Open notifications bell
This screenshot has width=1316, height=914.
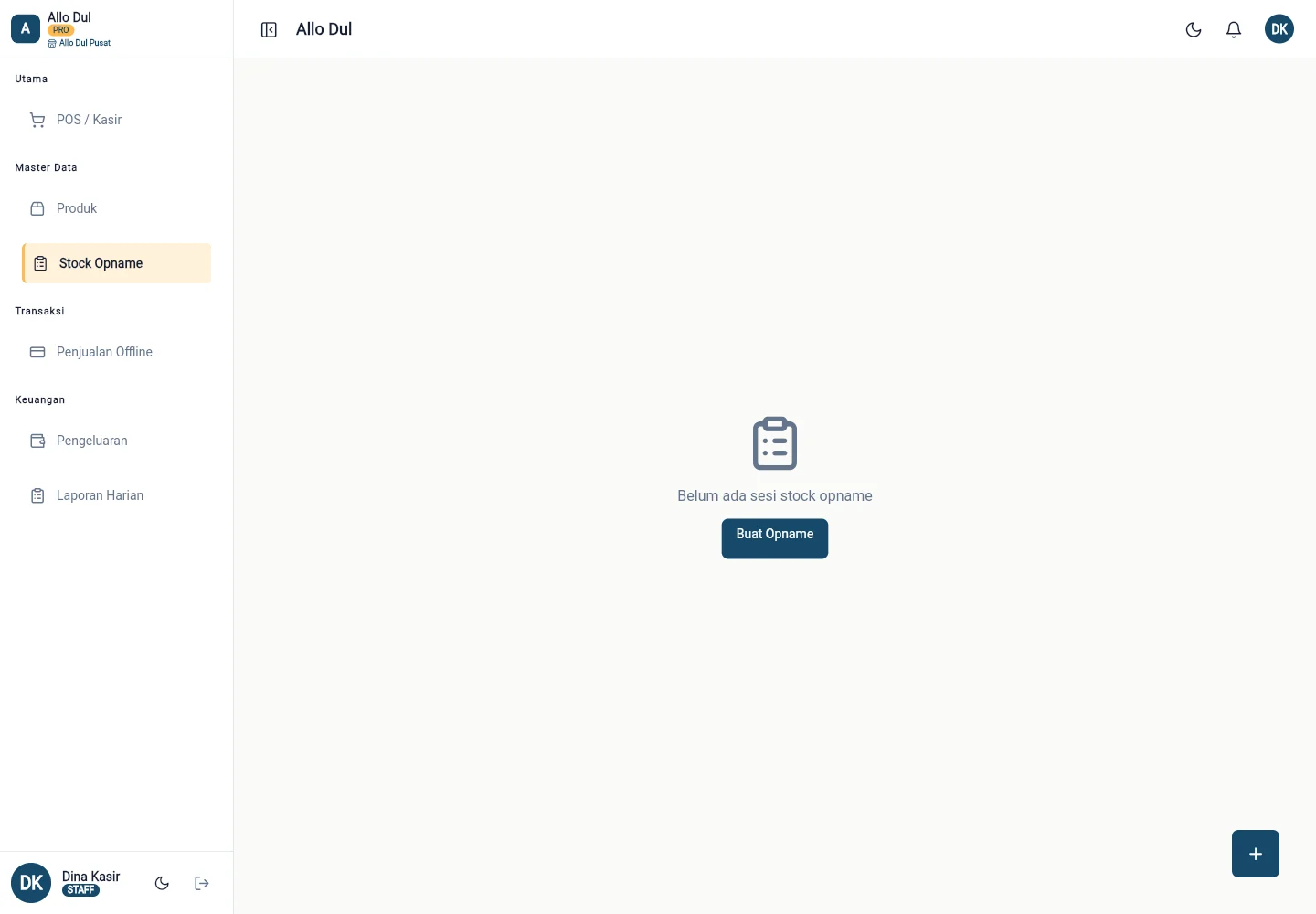point(1234,29)
